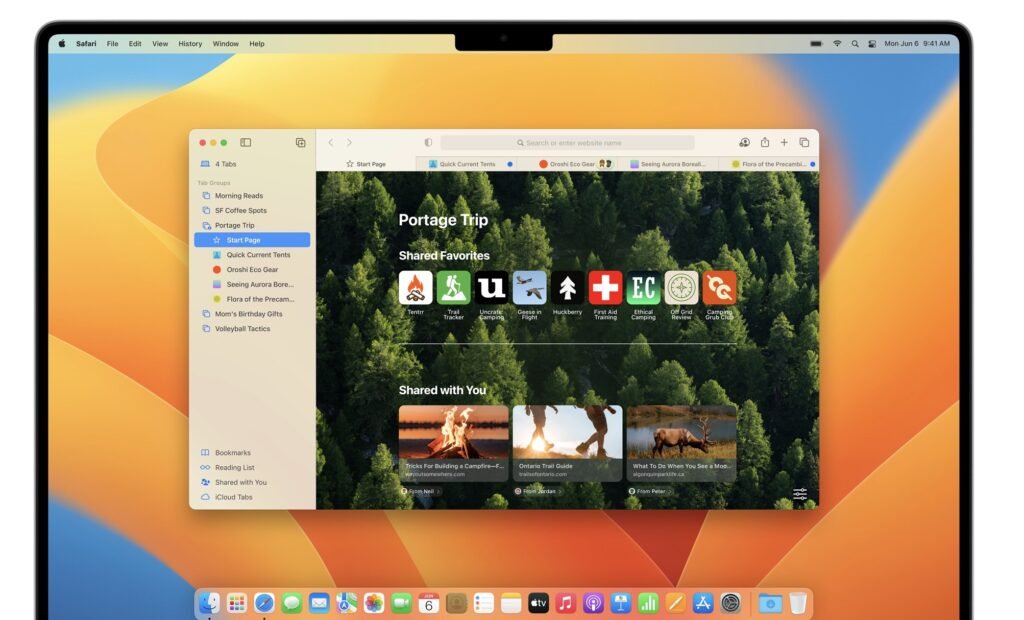Switch to Quick Current Tents tab
The width and height of the screenshot is (1024, 620).
tap(468, 164)
